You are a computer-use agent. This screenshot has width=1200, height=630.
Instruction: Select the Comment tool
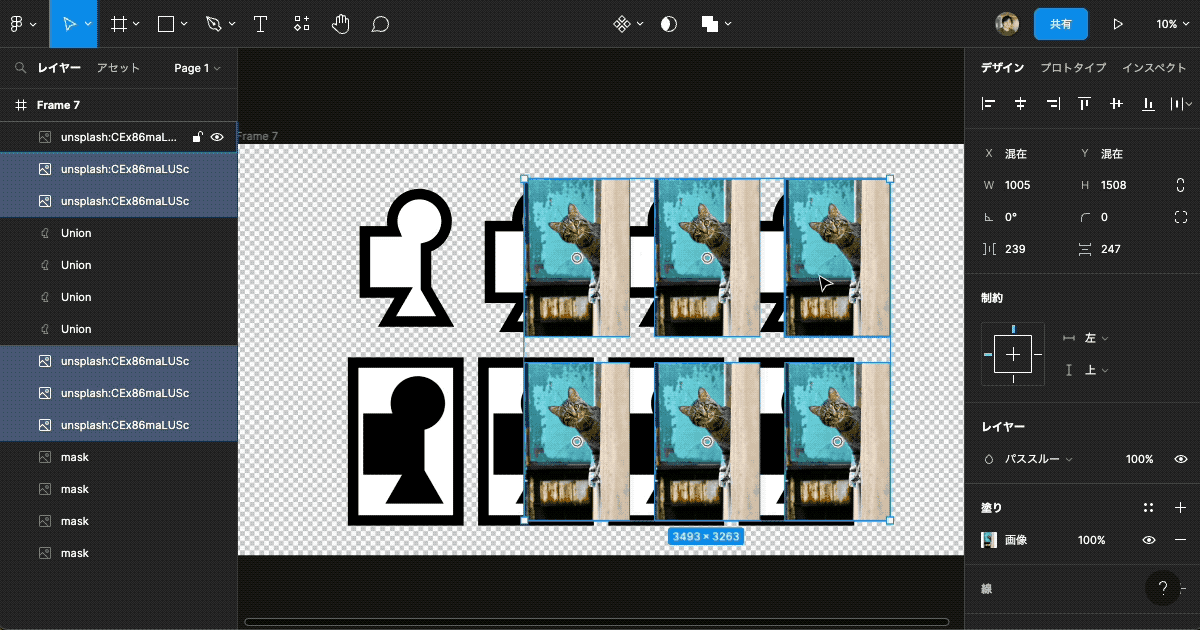pyautogui.click(x=380, y=24)
